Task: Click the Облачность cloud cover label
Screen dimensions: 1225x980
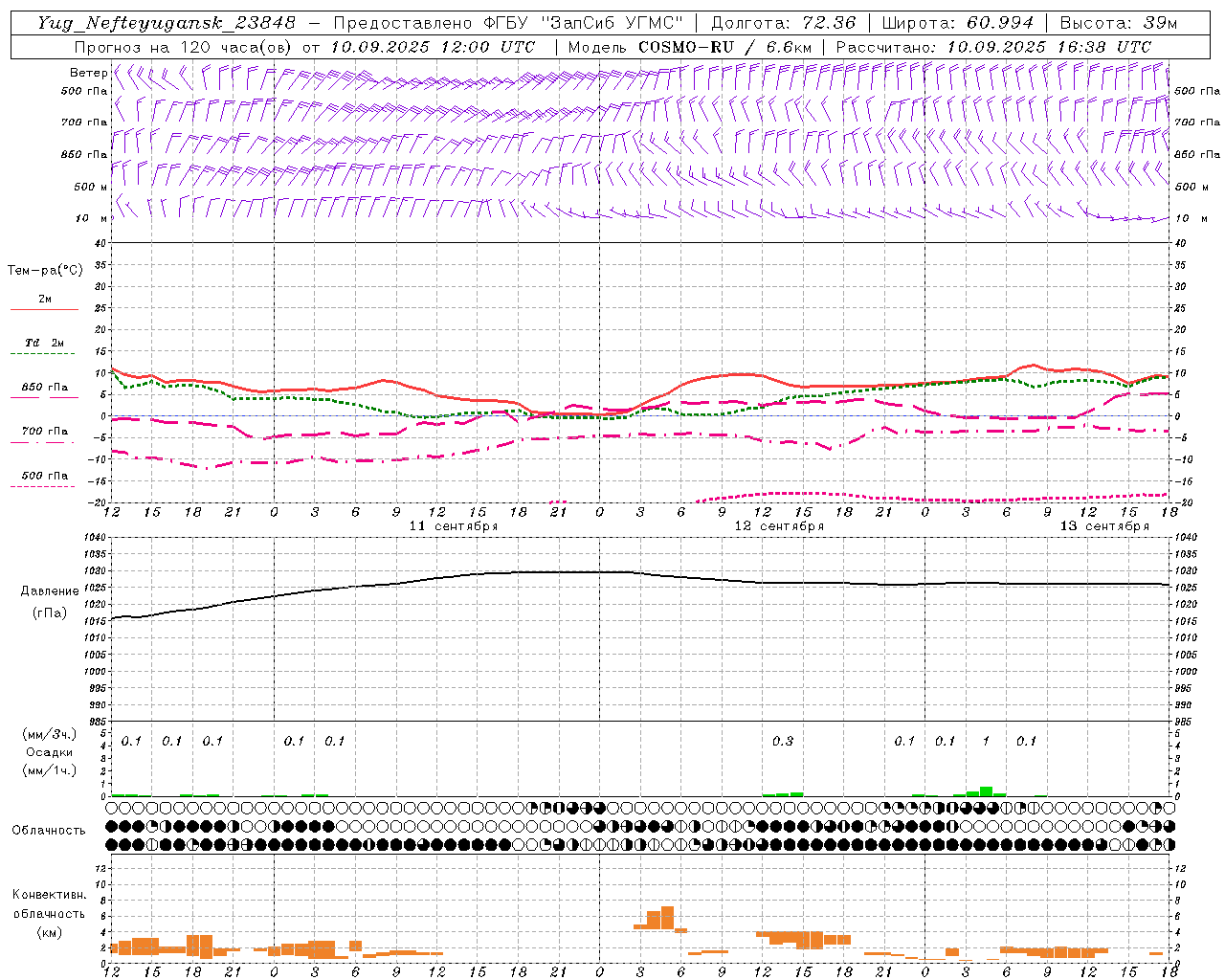Action: (x=49, y=830)
